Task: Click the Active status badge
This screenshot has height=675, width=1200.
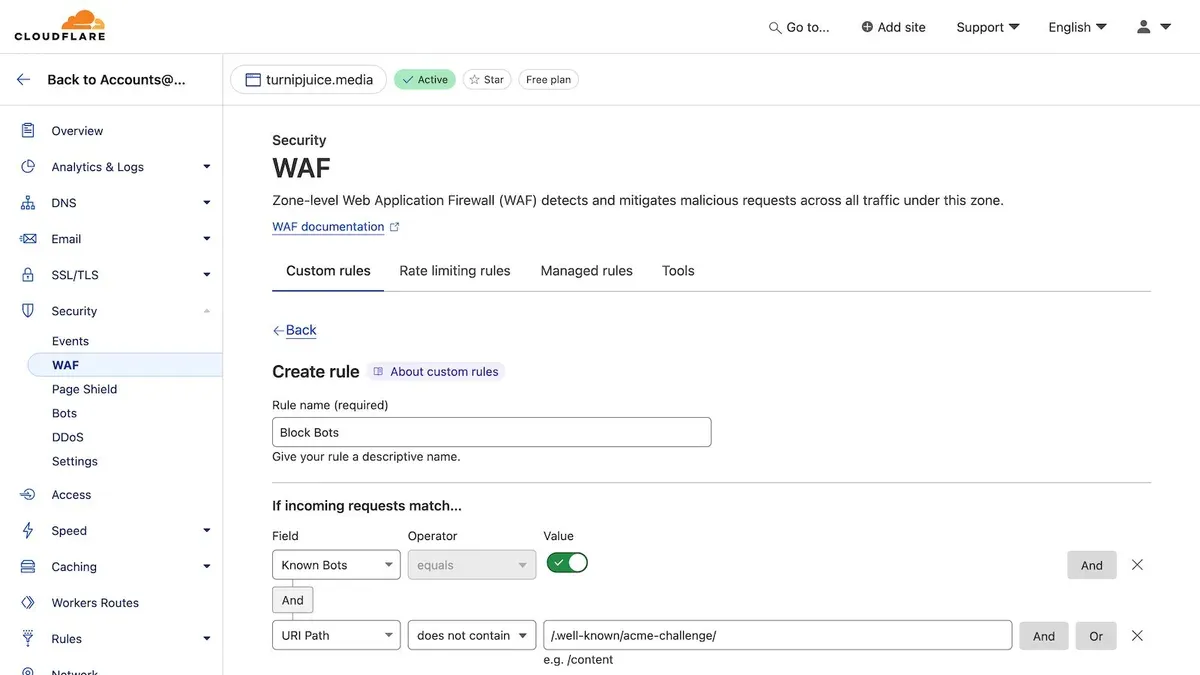Action: point(425,80)
